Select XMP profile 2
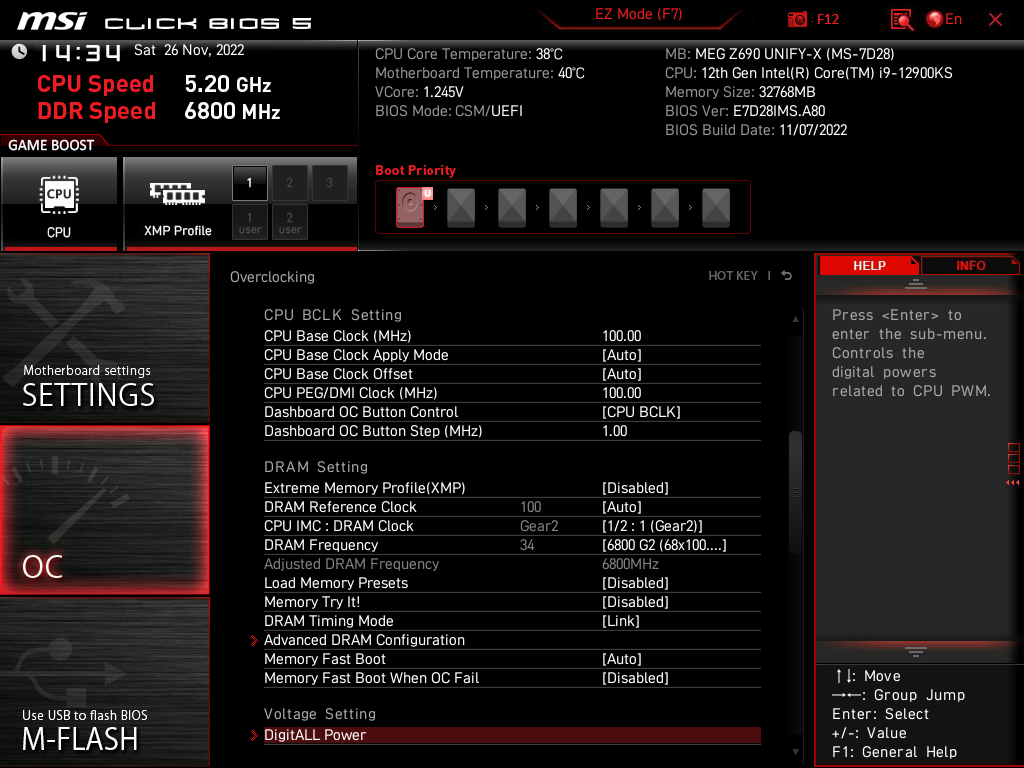Screen dimensions: 1024x768 [289, 183]
